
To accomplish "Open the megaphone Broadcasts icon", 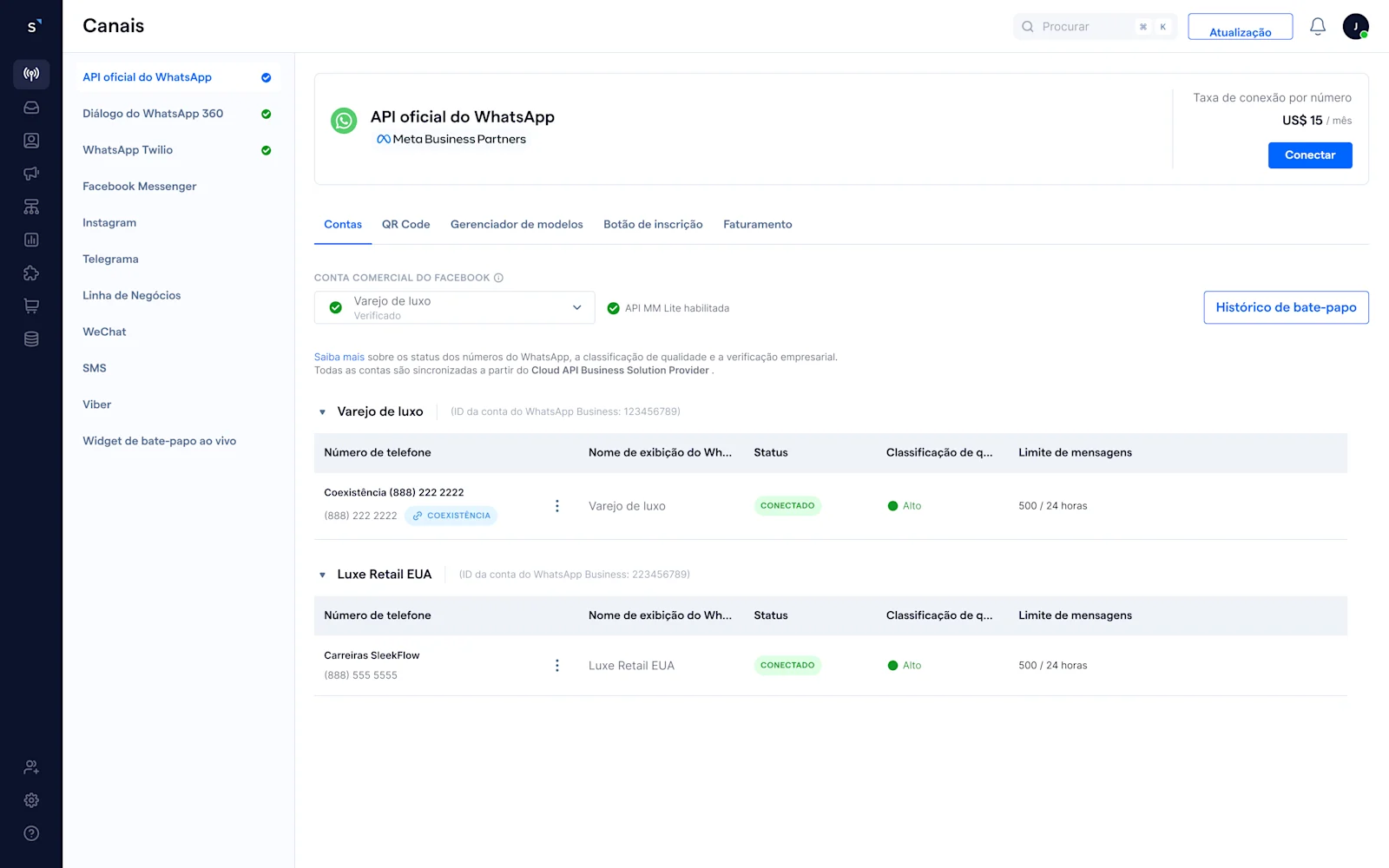I will 31,174.
